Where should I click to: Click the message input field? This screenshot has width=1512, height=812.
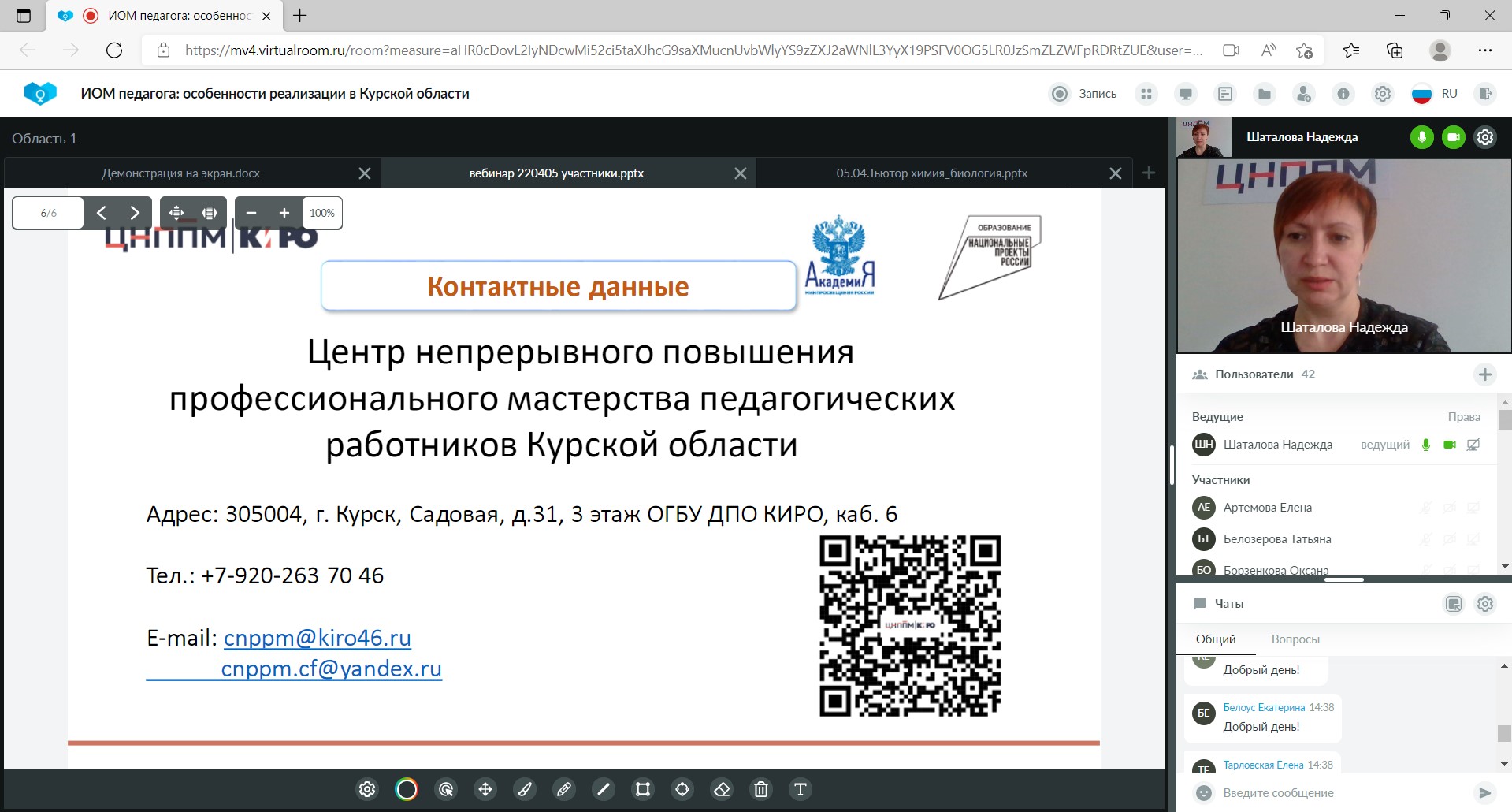click(x=1343, y=793)
